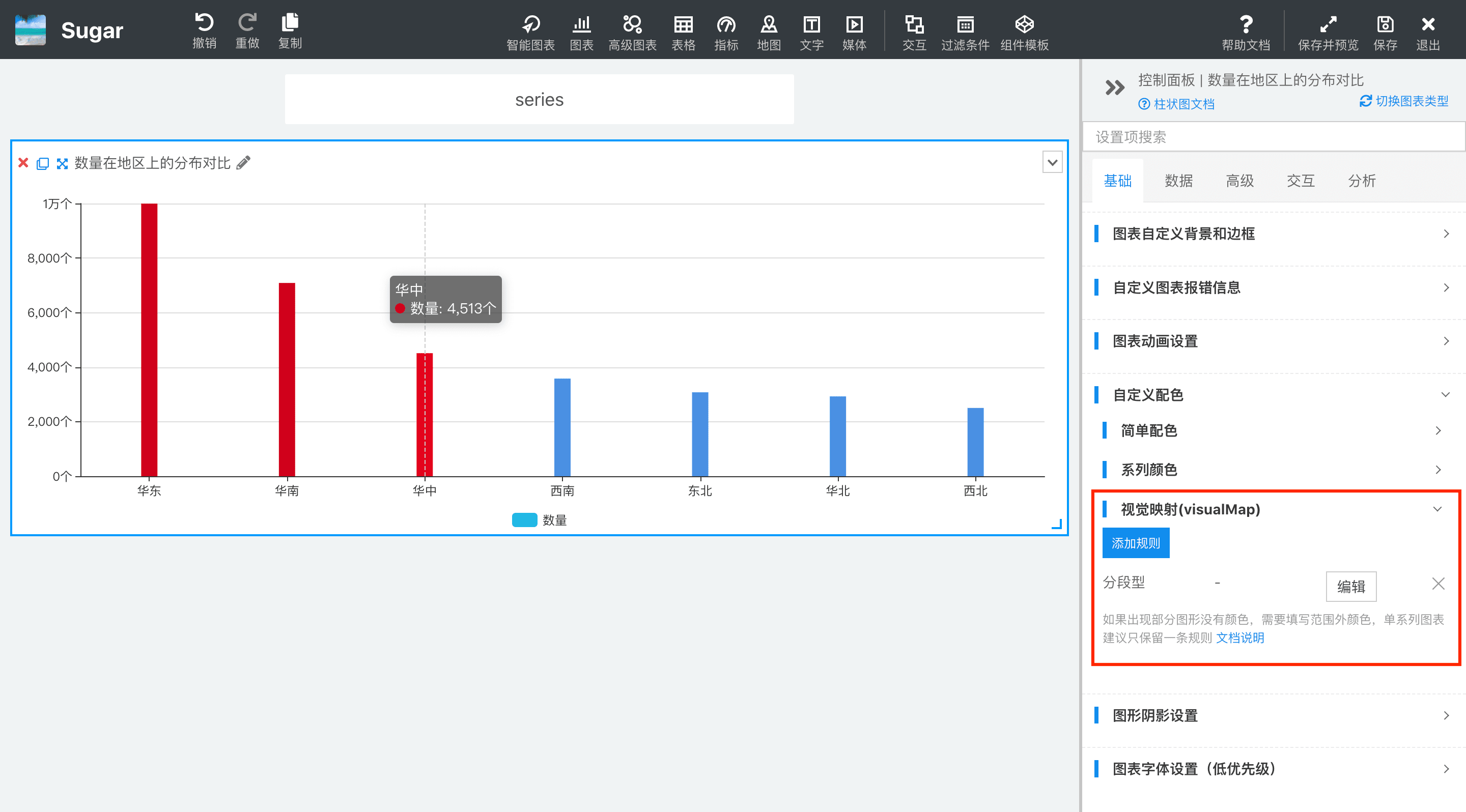Delete the chart with the red X icon

click(x=23, y=163)
